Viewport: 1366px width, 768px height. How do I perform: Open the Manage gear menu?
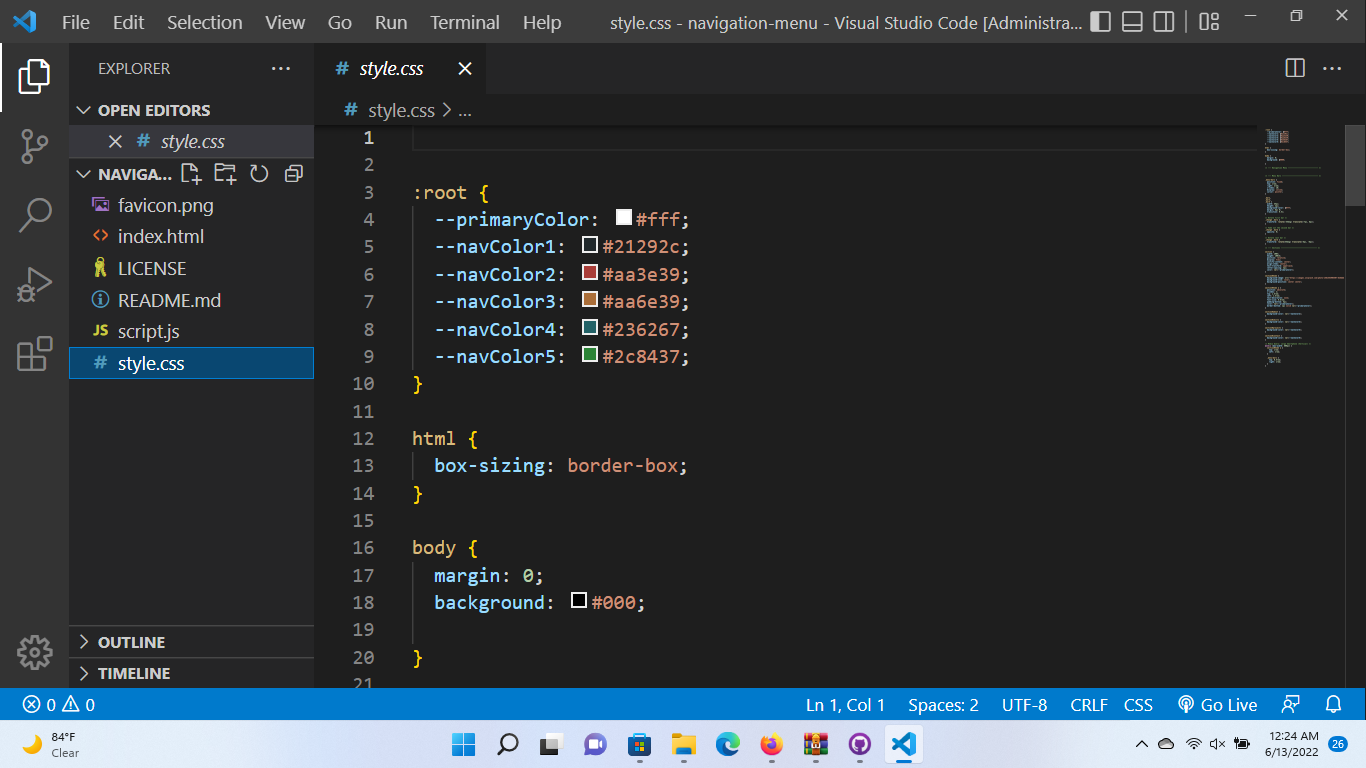tap(34, 652)
